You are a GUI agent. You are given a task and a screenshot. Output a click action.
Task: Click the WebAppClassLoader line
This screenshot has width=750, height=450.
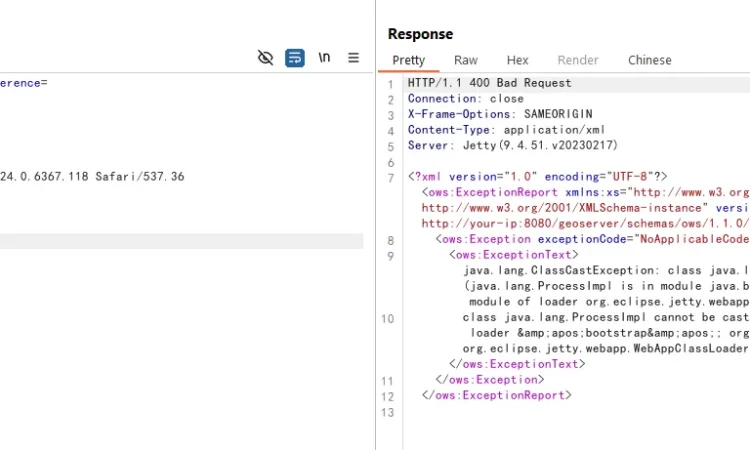coord(606,349)
